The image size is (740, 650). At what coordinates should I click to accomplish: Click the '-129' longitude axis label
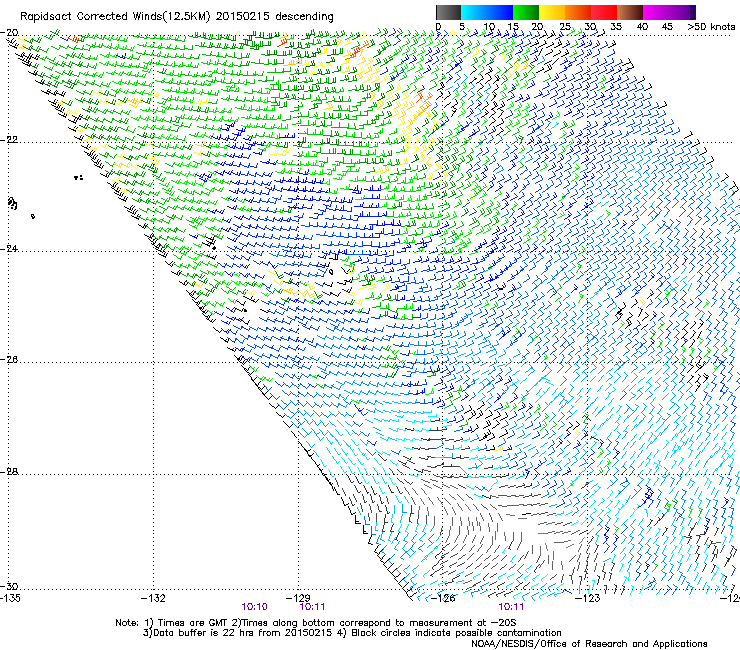[x=298, y=598]
